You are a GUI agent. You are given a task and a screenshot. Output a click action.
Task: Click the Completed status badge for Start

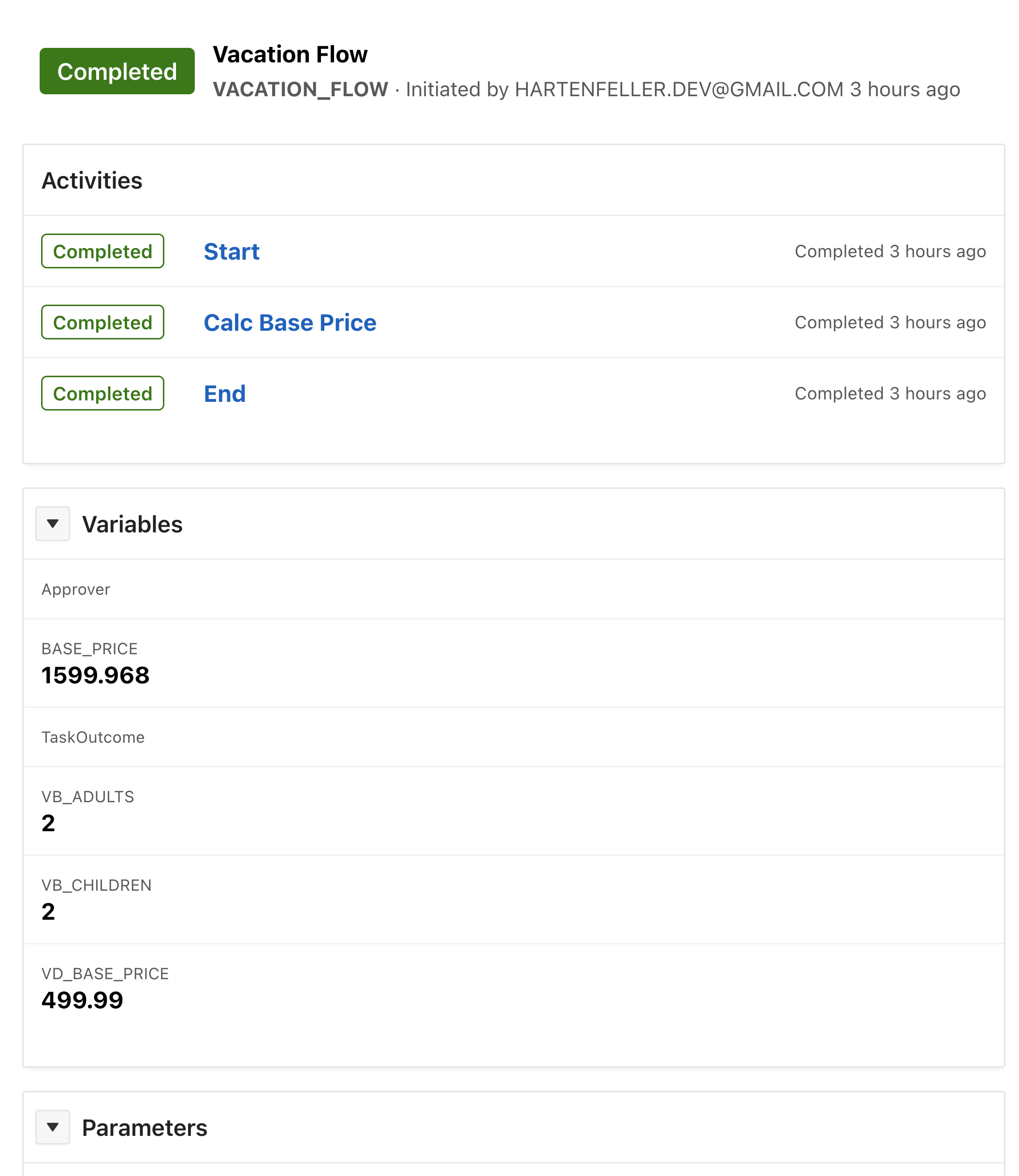point(103,251)
